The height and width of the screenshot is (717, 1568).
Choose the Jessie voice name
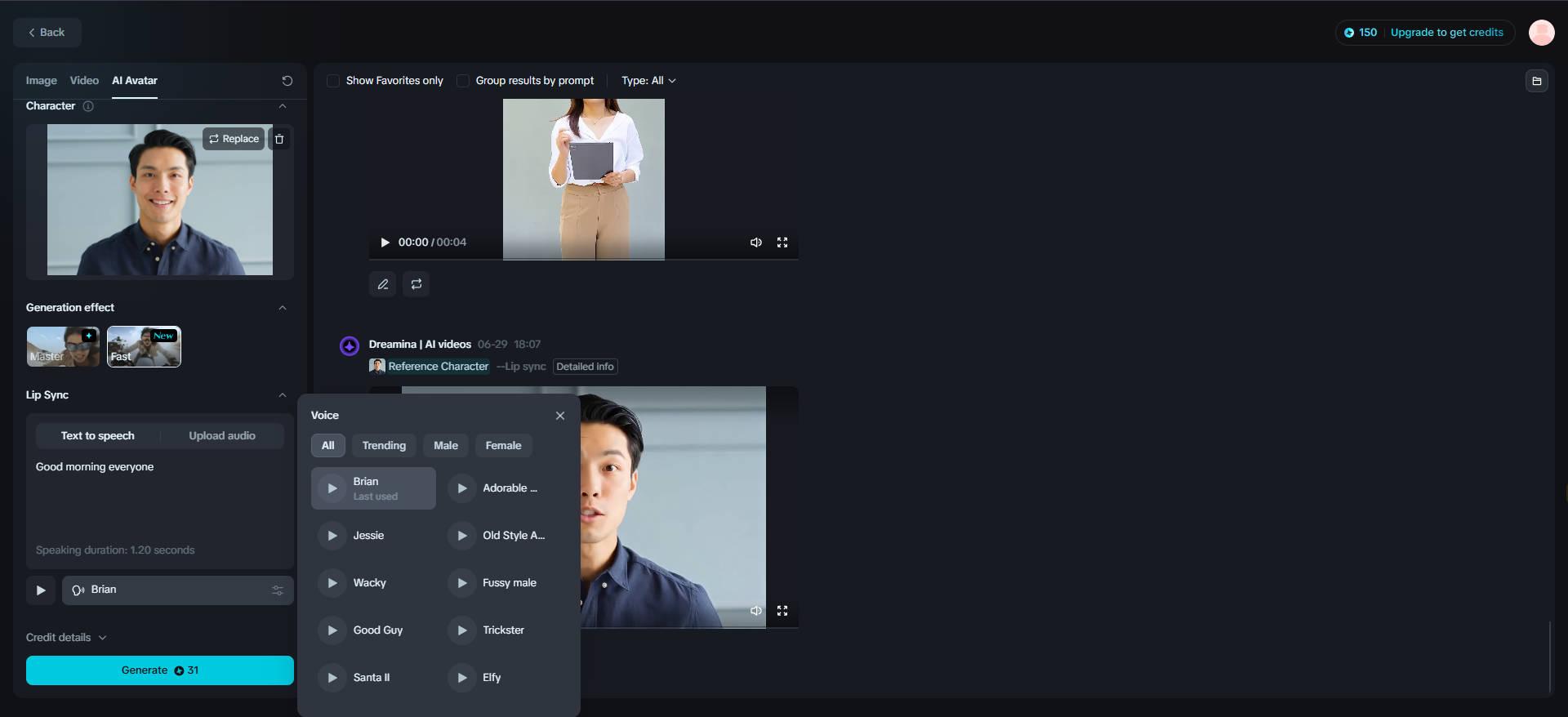tap(368, 536)
